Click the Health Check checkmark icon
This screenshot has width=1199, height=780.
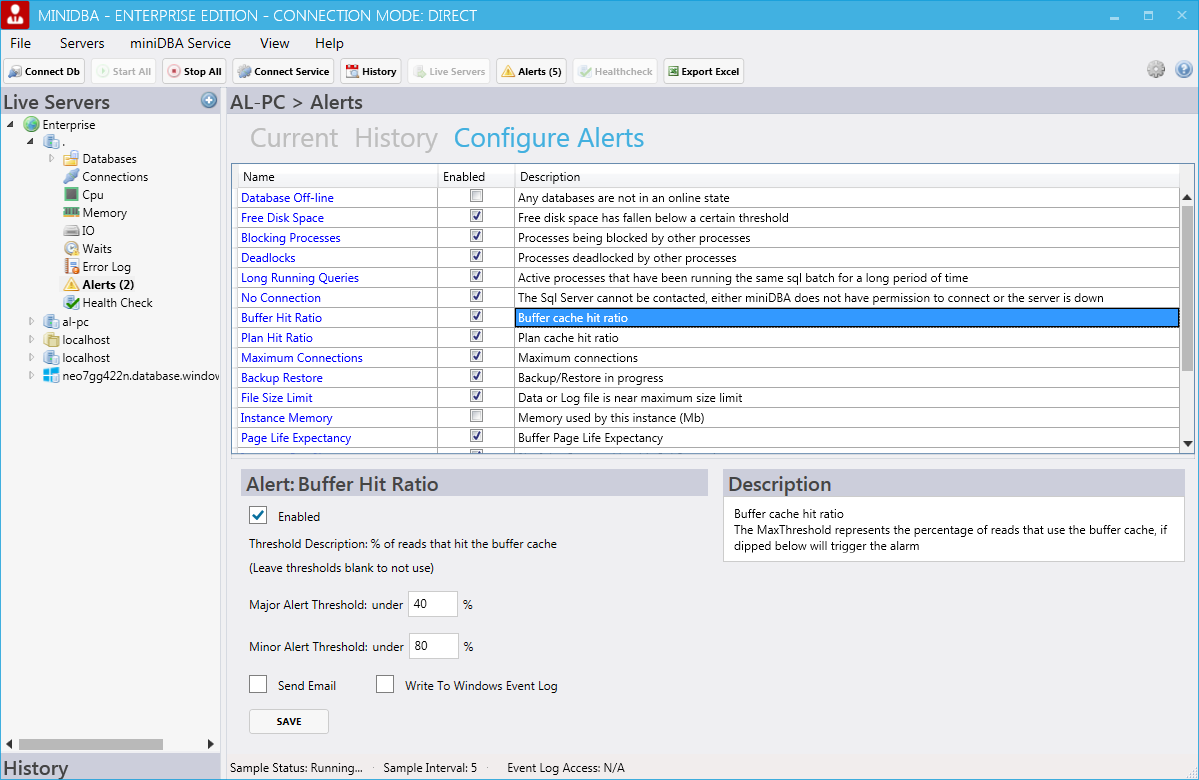pyautogui.click(x=71, y=303)
